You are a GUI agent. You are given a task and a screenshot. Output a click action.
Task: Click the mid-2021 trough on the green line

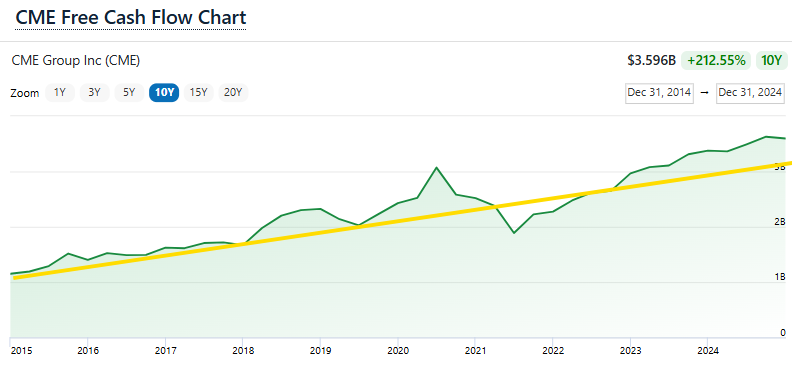pos(514,233)
